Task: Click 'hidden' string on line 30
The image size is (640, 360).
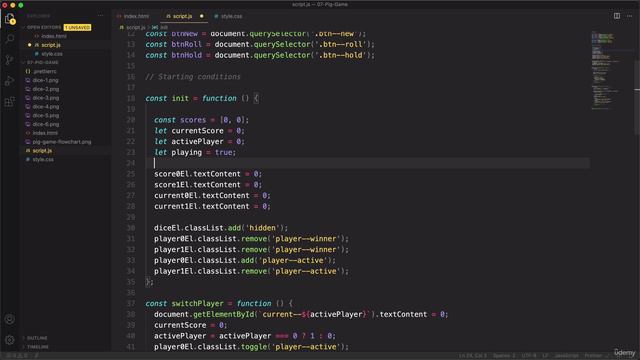Action: pos(262,228)
